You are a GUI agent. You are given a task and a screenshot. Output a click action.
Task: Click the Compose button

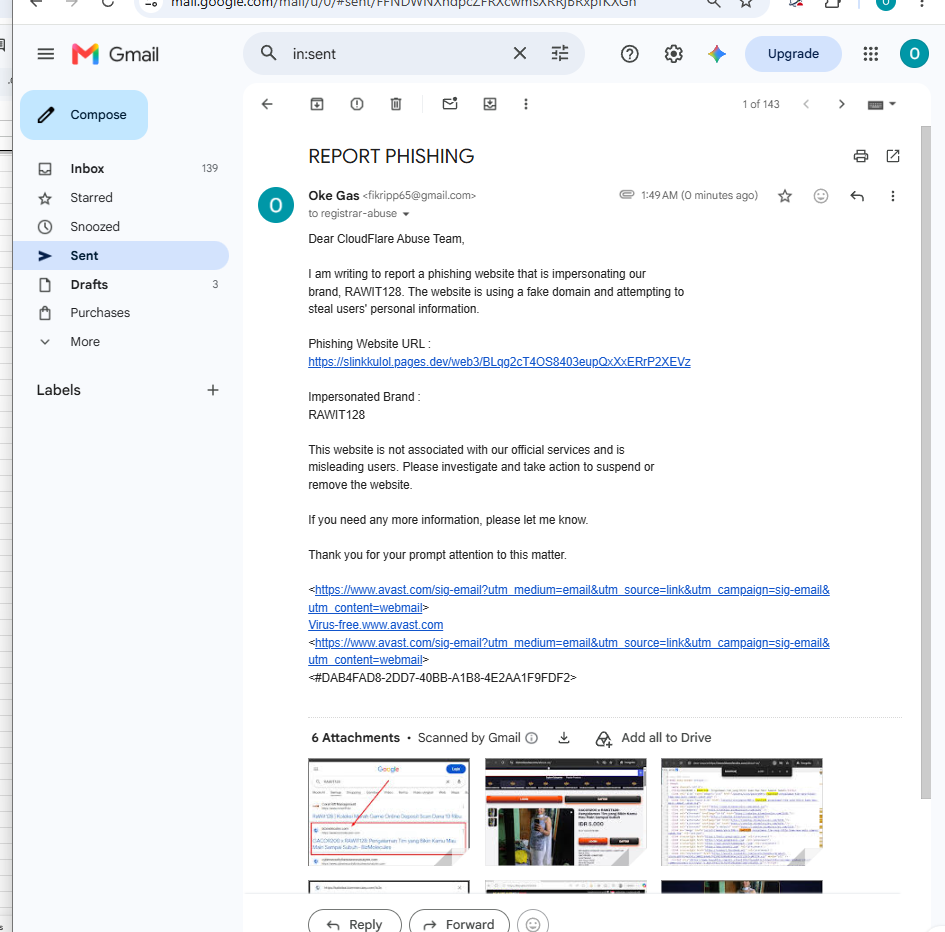pos(84,115)
